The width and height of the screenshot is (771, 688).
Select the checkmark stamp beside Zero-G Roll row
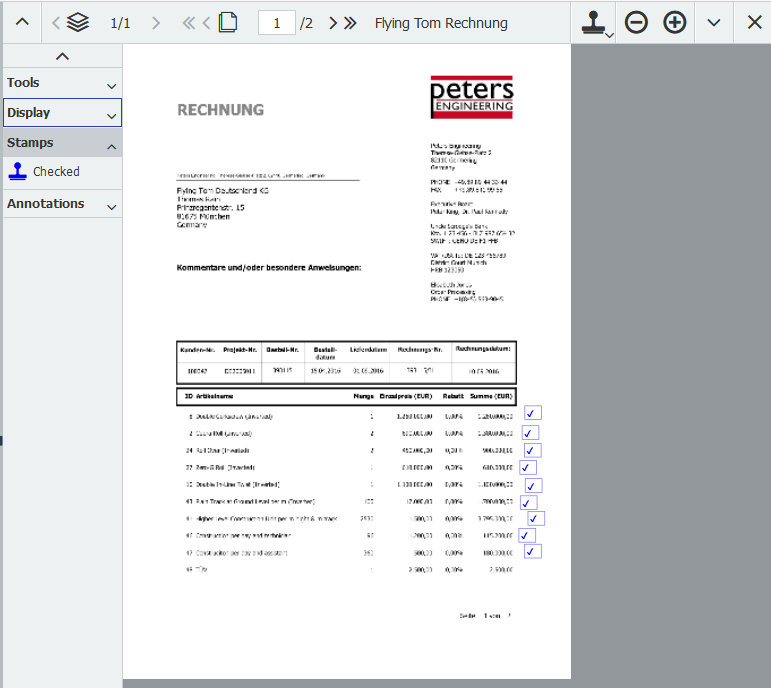coord(528,467)
